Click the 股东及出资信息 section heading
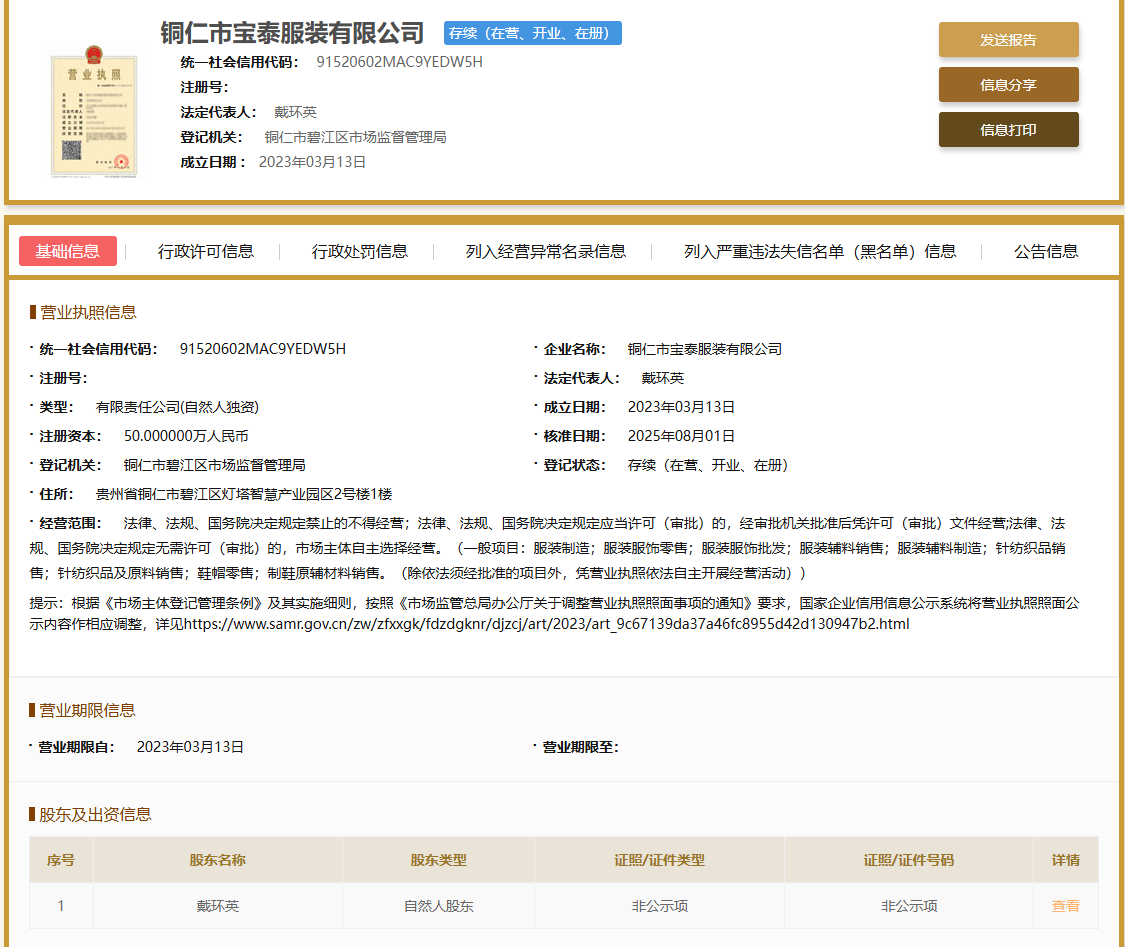 pos(95,814)
